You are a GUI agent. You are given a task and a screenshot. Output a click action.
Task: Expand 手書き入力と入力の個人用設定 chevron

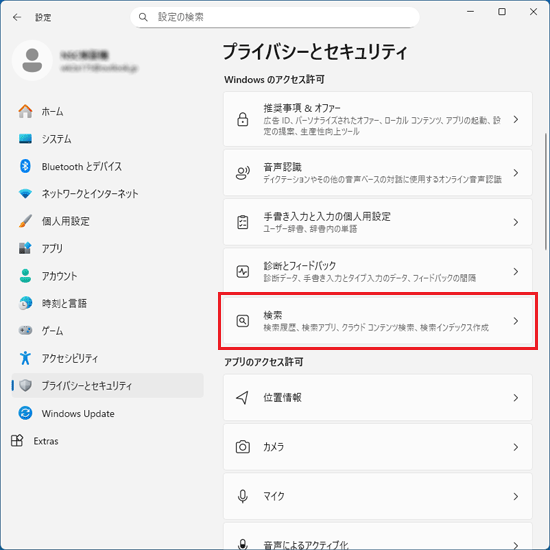[x=516, y=222]
